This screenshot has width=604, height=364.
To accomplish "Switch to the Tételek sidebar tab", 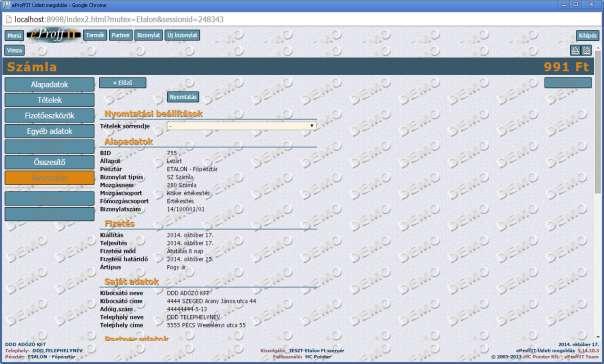I will click(x=49, y=100).
